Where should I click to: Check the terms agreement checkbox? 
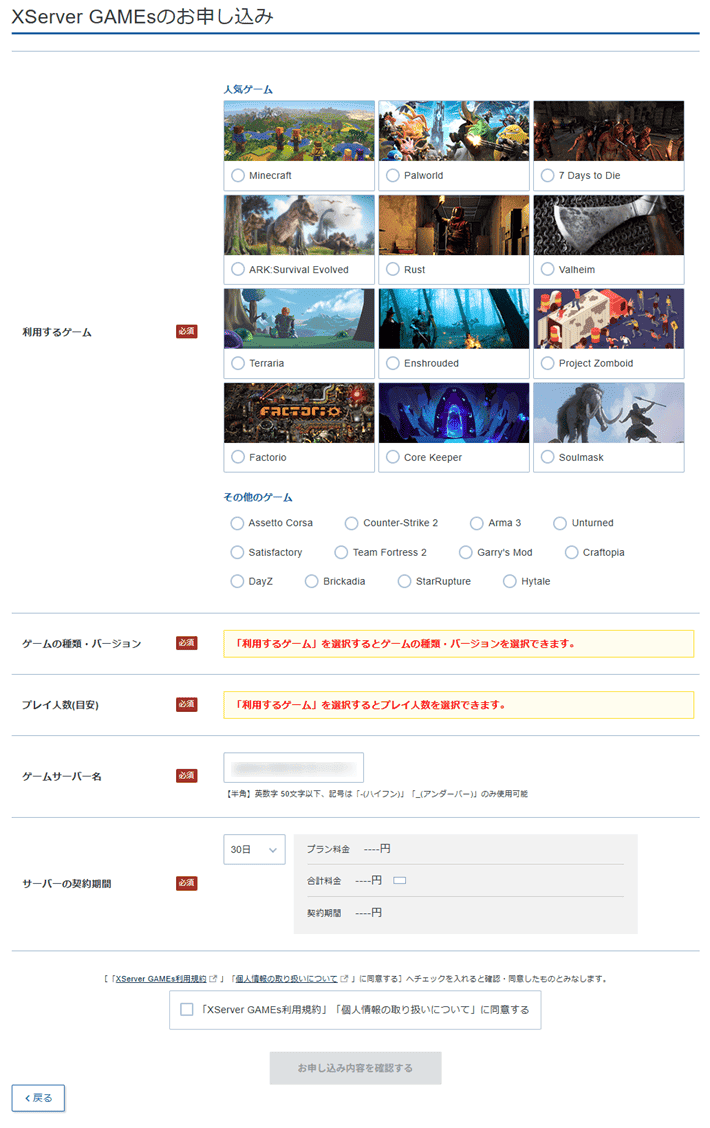(187, 1009)
